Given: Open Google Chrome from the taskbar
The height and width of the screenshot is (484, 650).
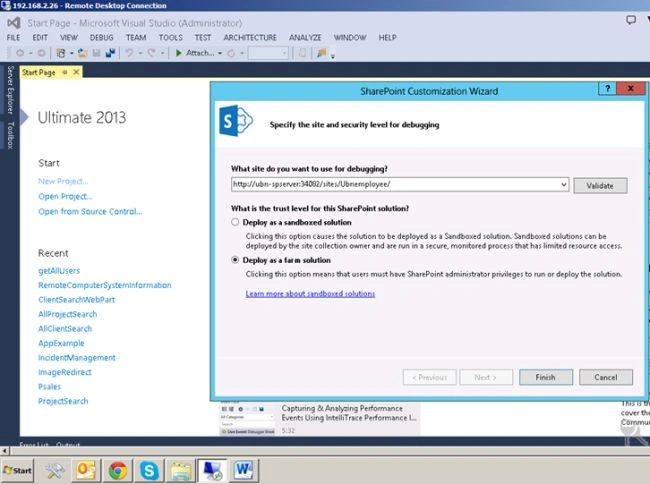Looking at the screenshot, I should pos(118,470).
